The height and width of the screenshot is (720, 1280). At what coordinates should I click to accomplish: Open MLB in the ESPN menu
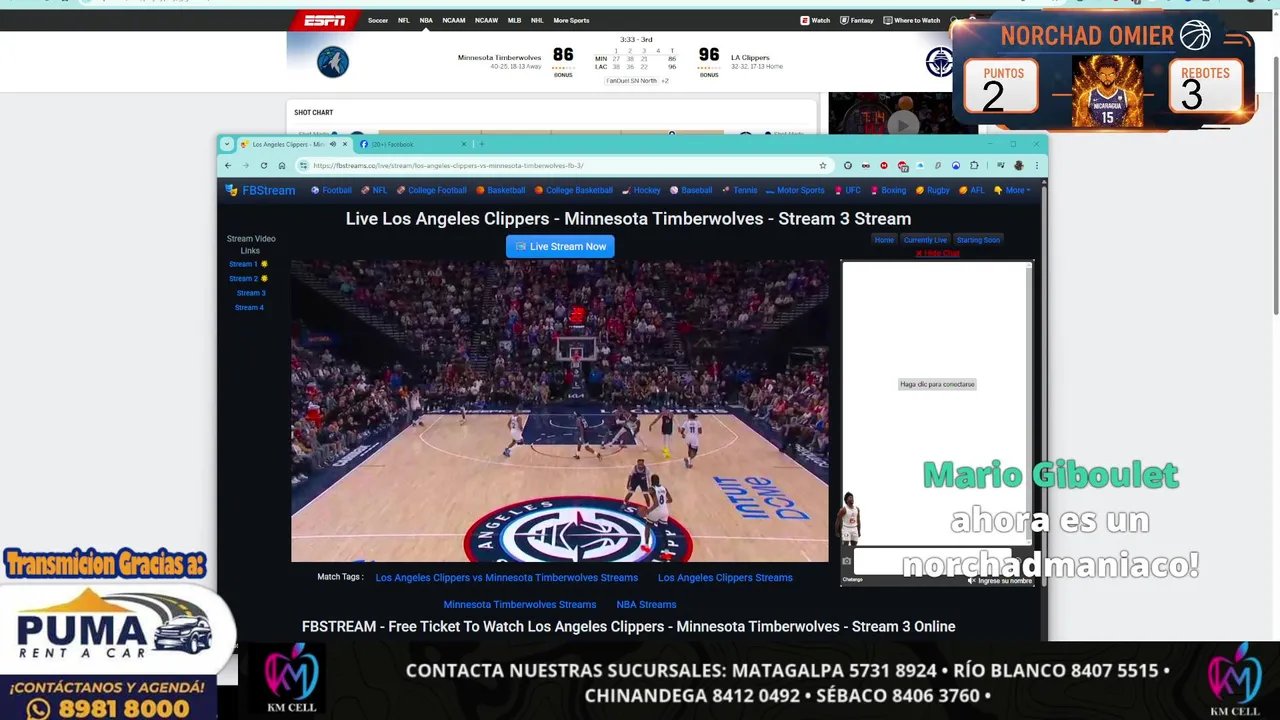pos(514,20)
